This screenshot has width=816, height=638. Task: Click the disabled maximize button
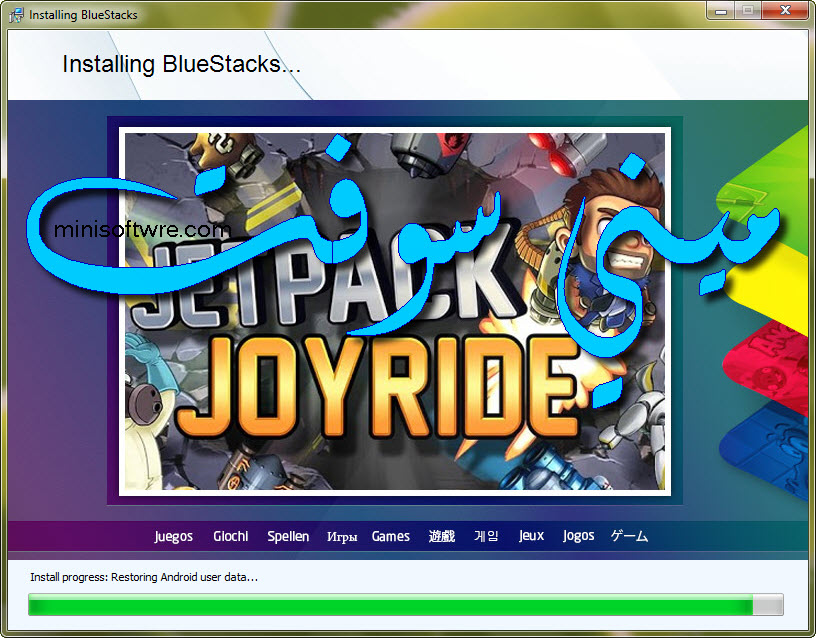748,10
